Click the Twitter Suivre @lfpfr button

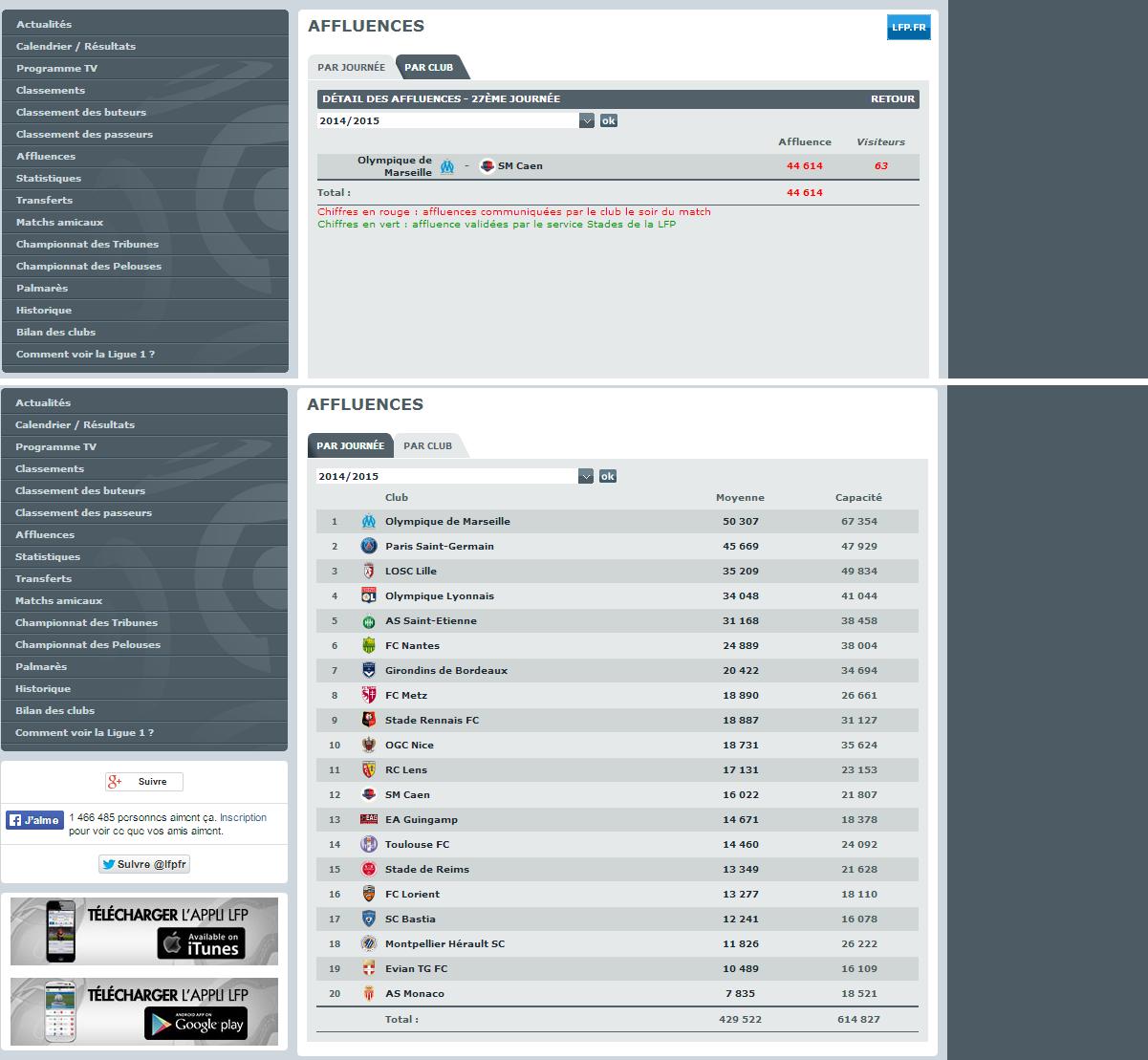144,864
